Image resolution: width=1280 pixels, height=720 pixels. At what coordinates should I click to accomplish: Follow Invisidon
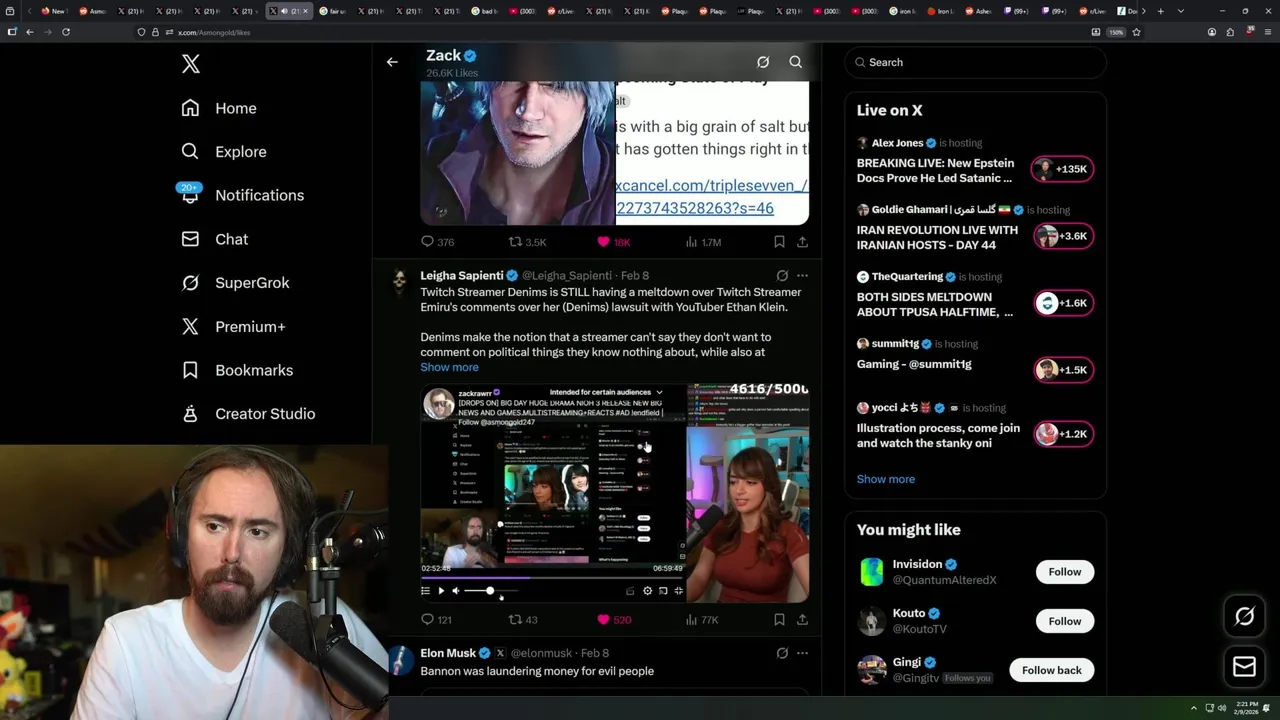[1064, 572]
